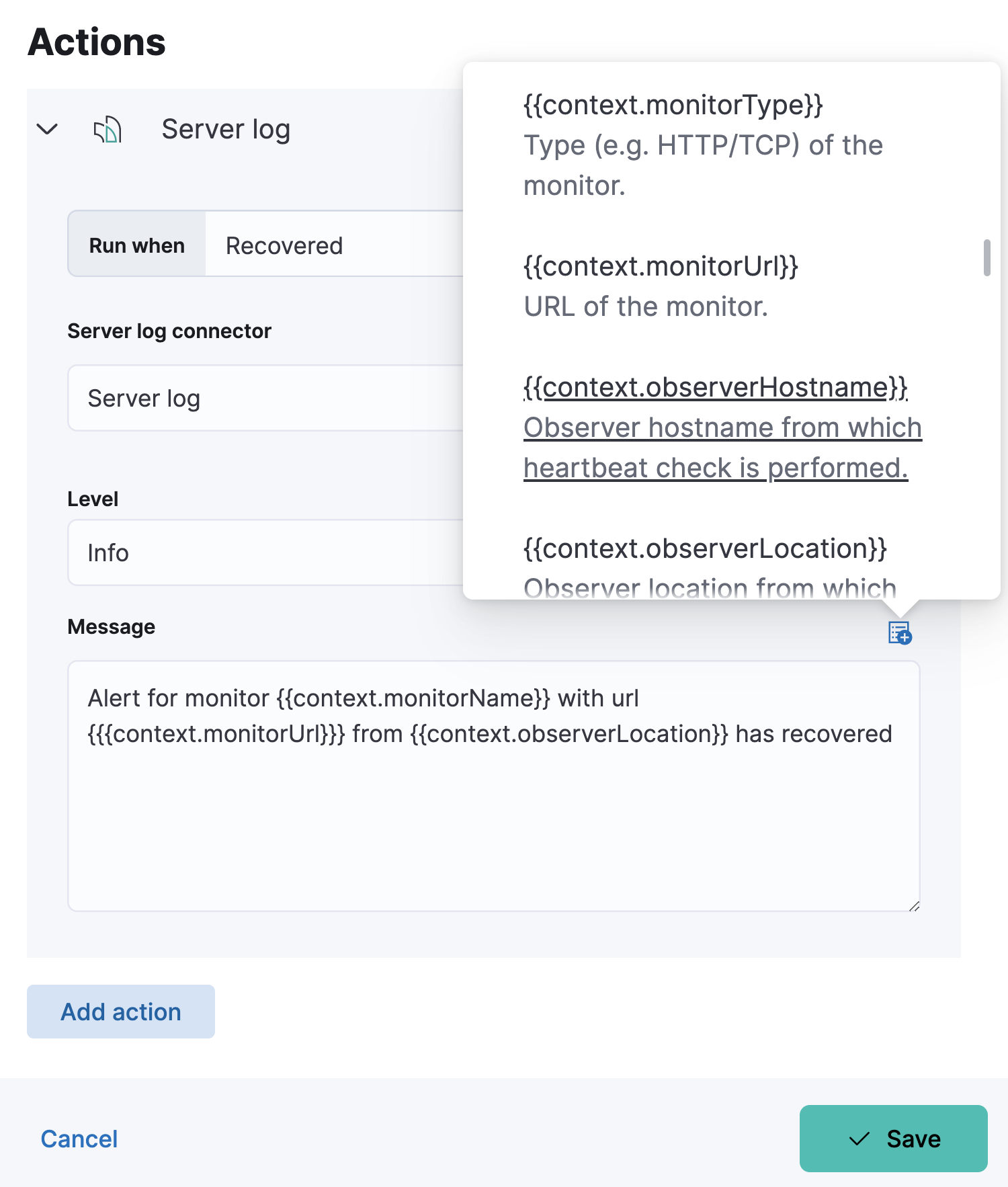Click the Server log accordion title
This screenshot has height=1187, width=1008.
point(226,129)
